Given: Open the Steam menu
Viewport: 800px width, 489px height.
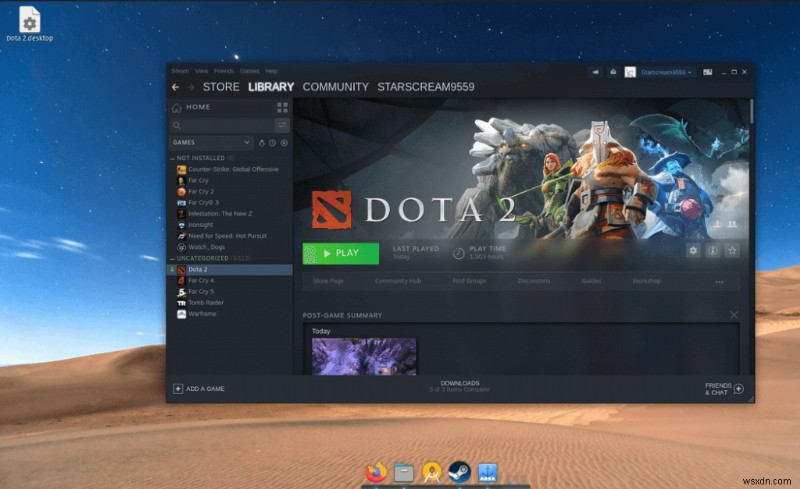Looking at the screenshot, I should tap(180, 71).
